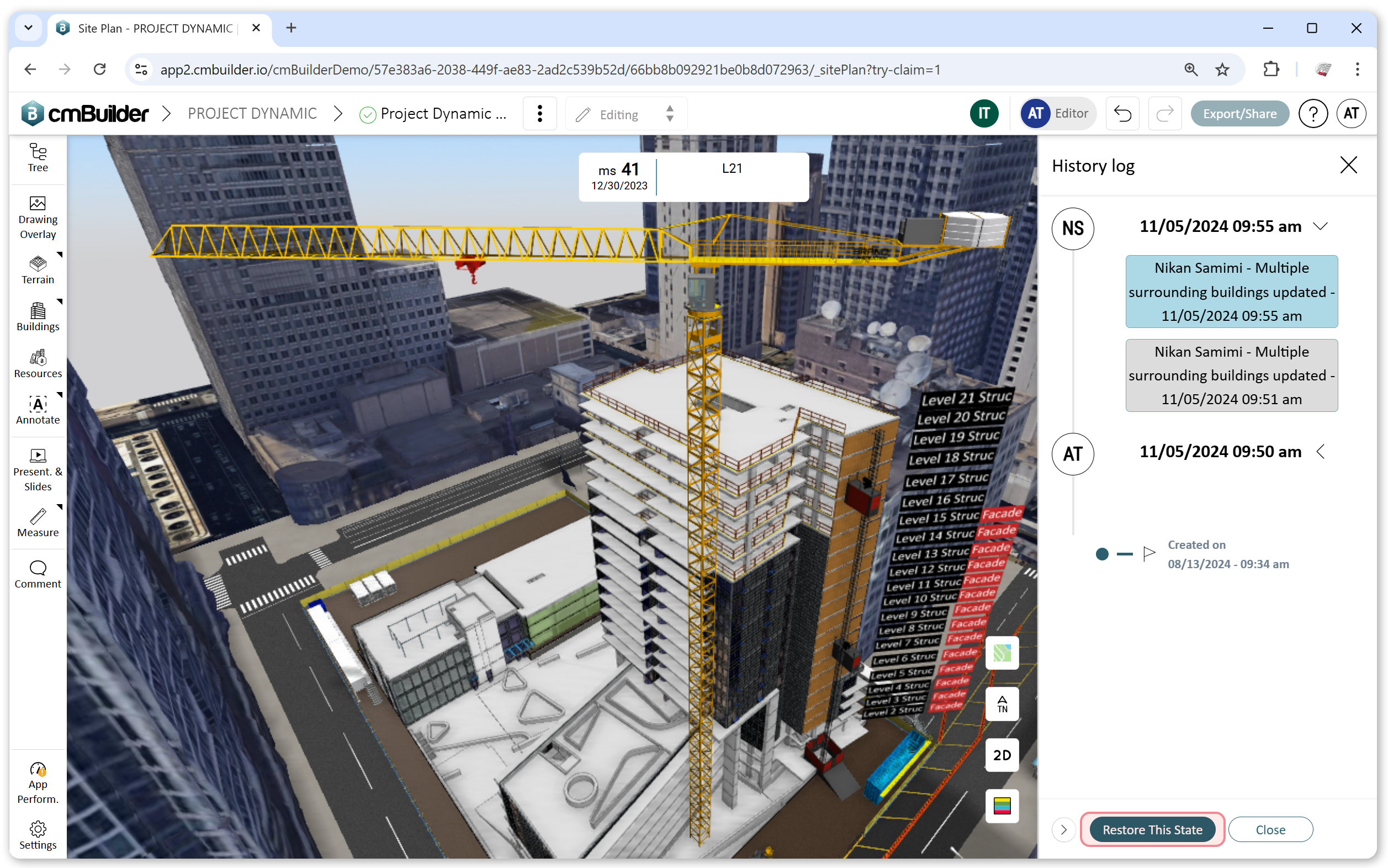Screen dimensions: 1388x868
Task: Collapse the 09:55 am history group
Action: (1320, 226)
